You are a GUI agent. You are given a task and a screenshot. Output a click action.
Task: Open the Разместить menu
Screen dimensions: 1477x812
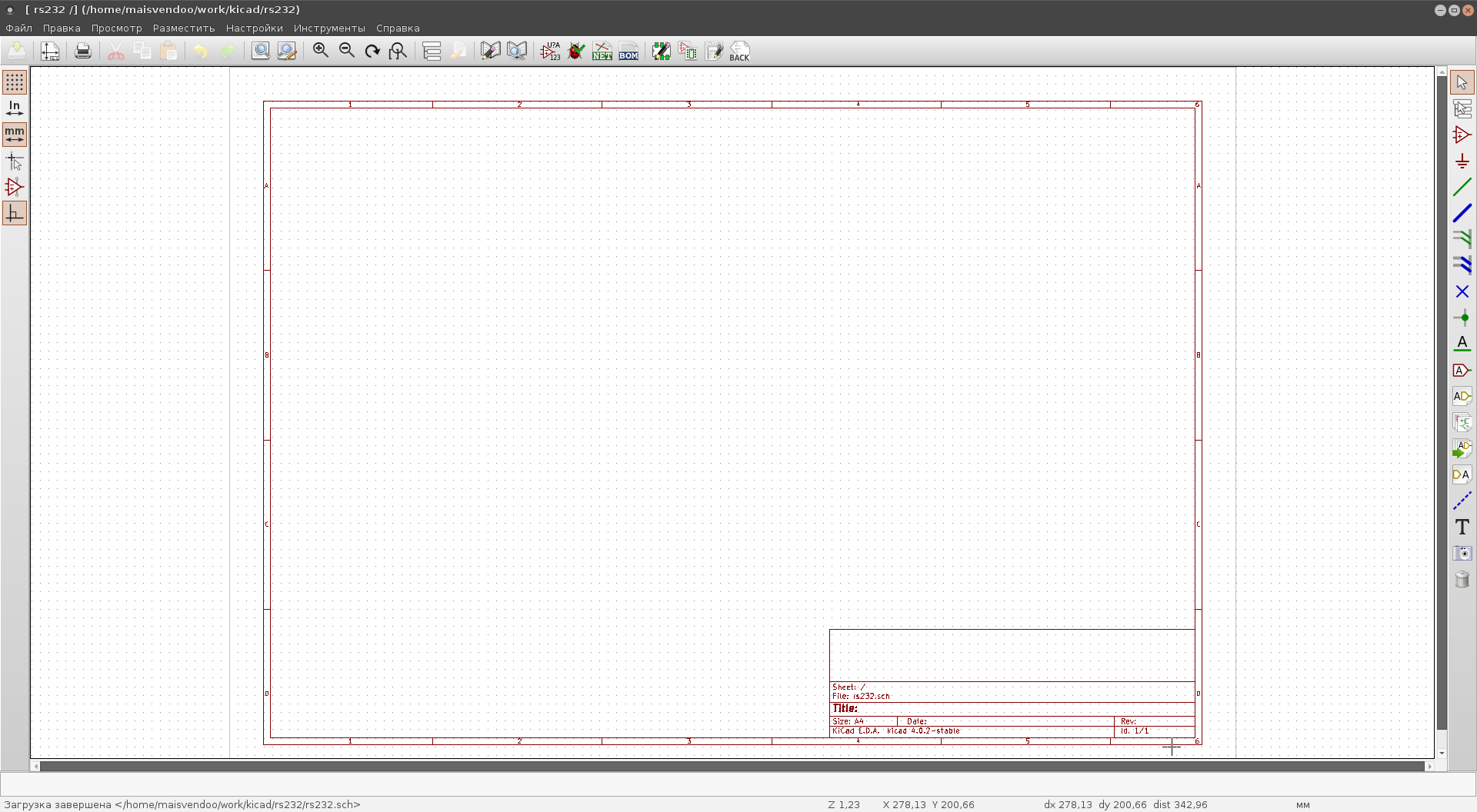coord(184,28)
